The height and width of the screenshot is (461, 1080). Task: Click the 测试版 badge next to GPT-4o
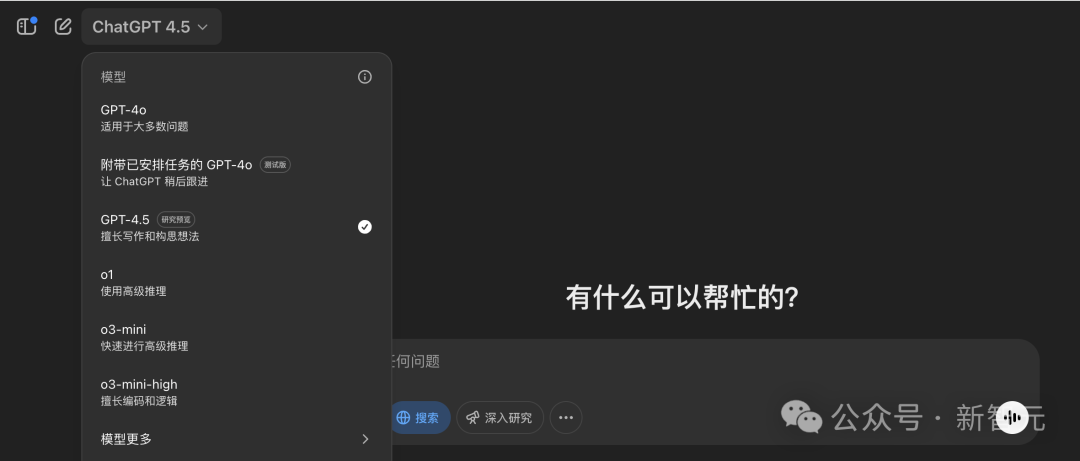[x=276, y=165]
